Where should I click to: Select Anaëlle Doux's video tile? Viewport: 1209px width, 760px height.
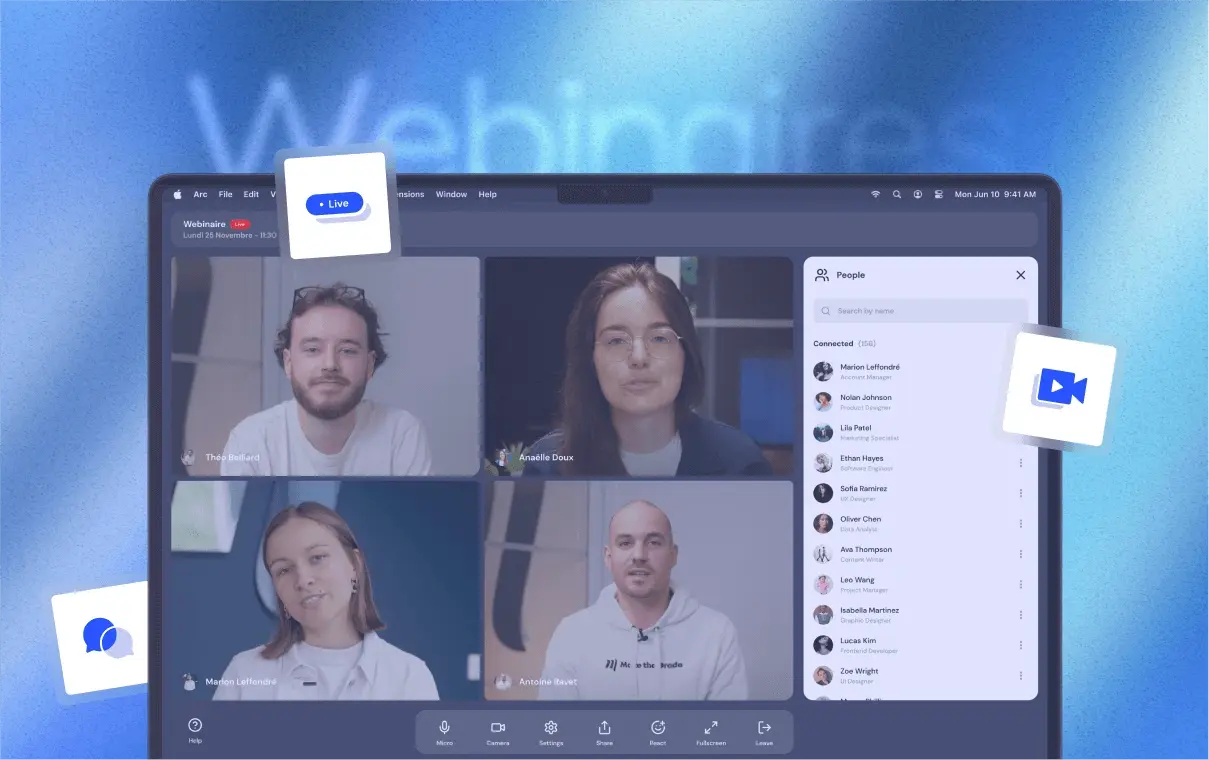click(639, 366)
